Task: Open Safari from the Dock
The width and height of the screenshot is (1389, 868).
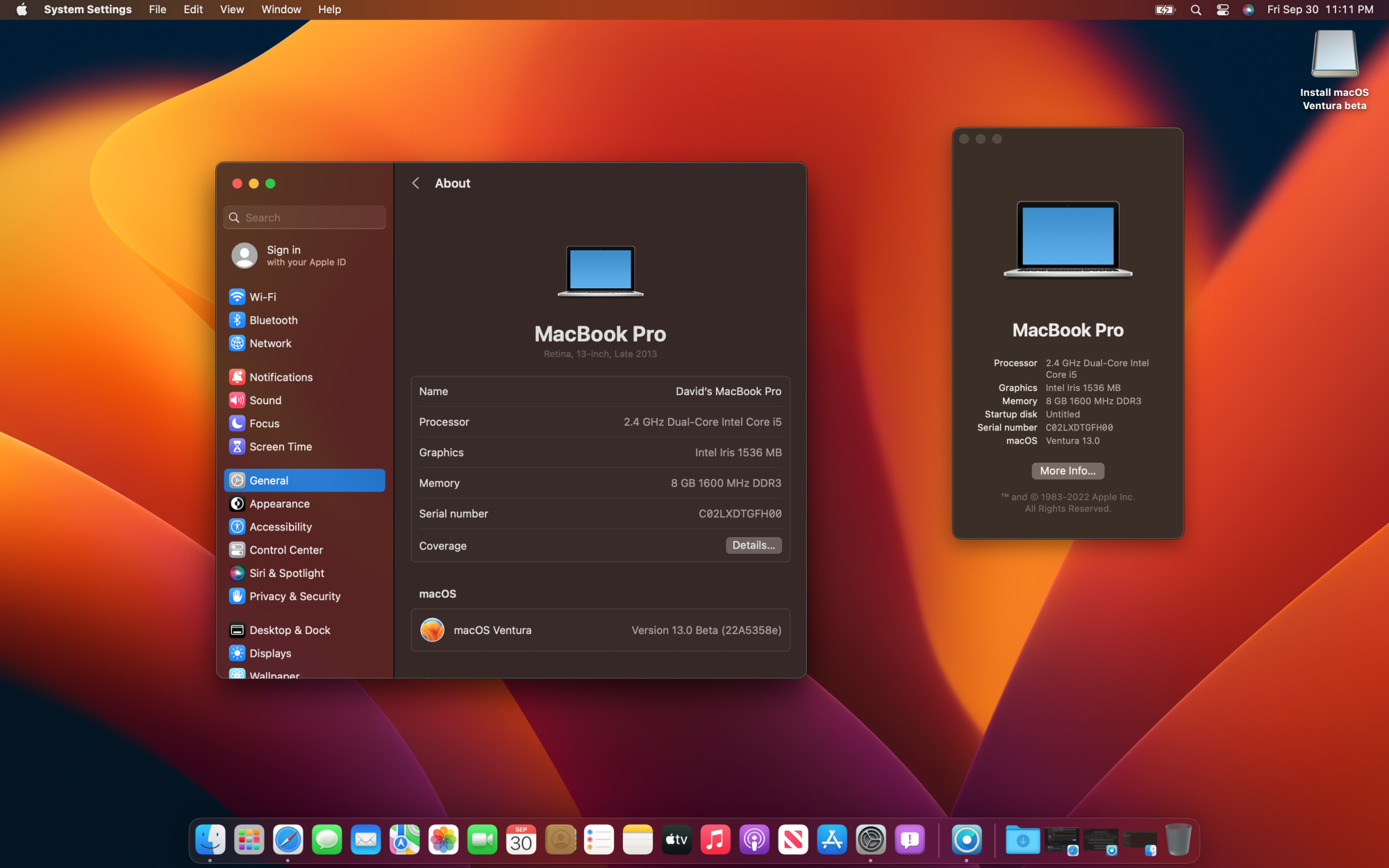Action: [x=288, y=840]
